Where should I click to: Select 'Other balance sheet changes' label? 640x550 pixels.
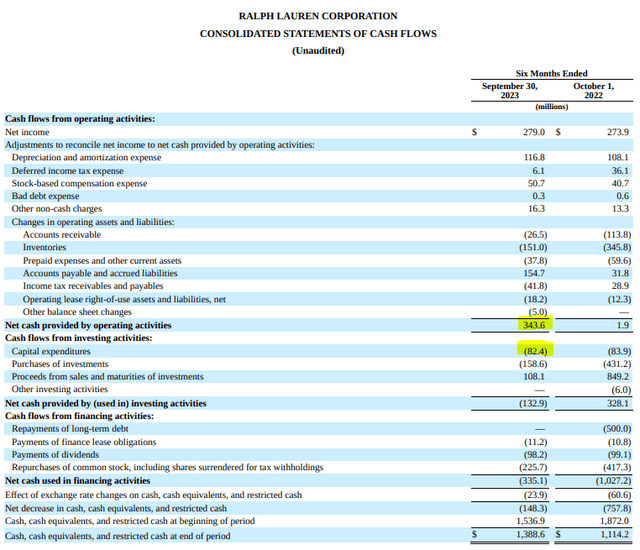(77, 312)
